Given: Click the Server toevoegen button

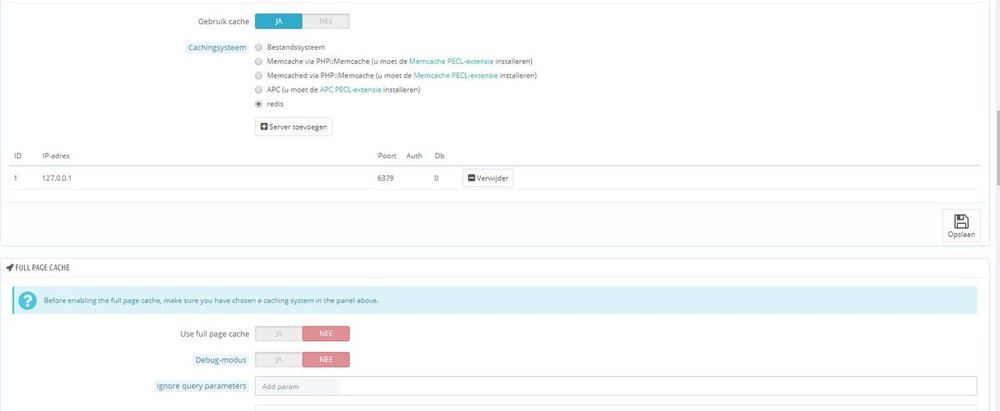Looking at the screenshot, I should (x=293, y=127).
